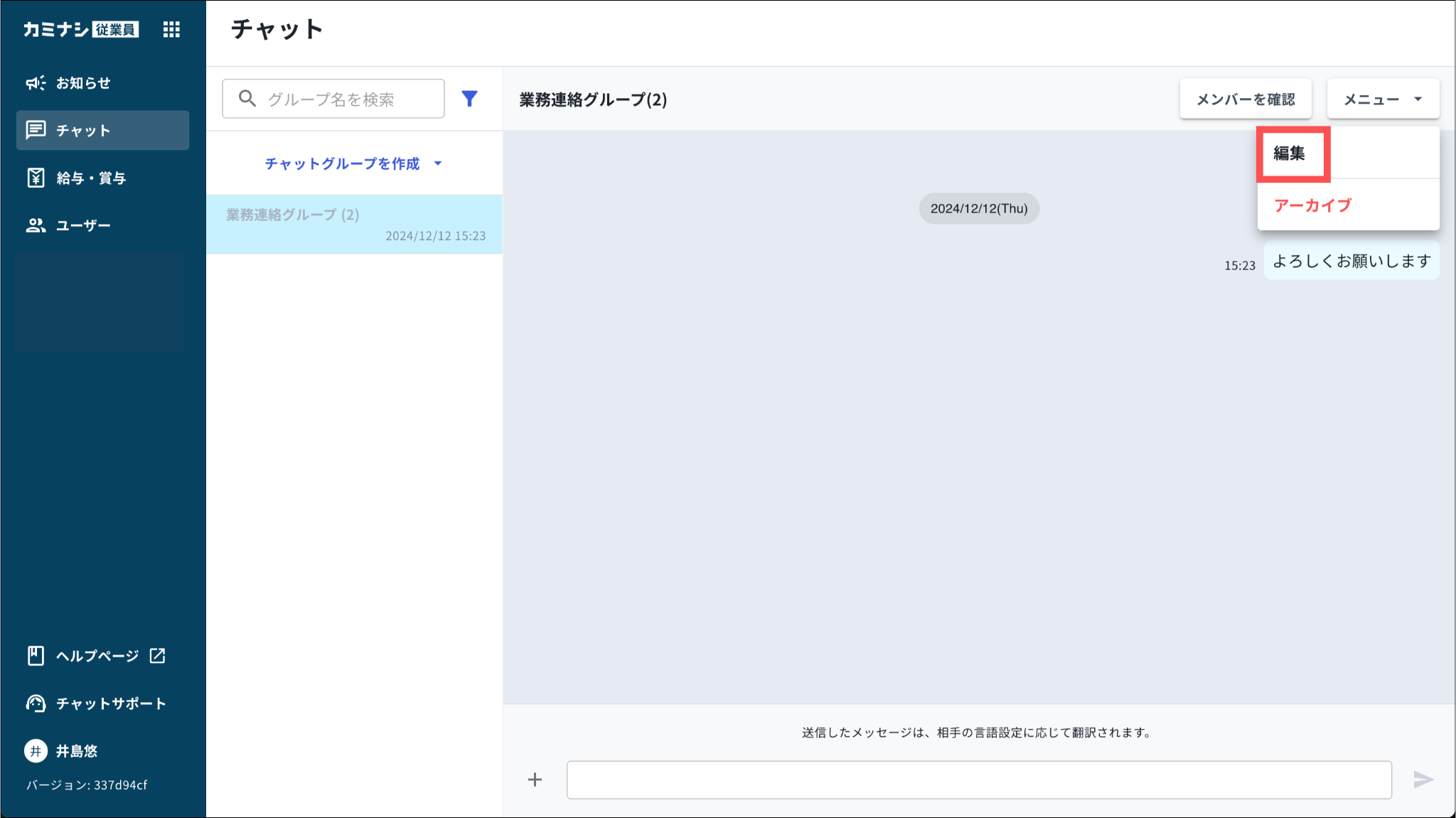Screen dimensions: 1456x818
Task: Open チャットサポート headset icon
Action: tap(36, 704)
